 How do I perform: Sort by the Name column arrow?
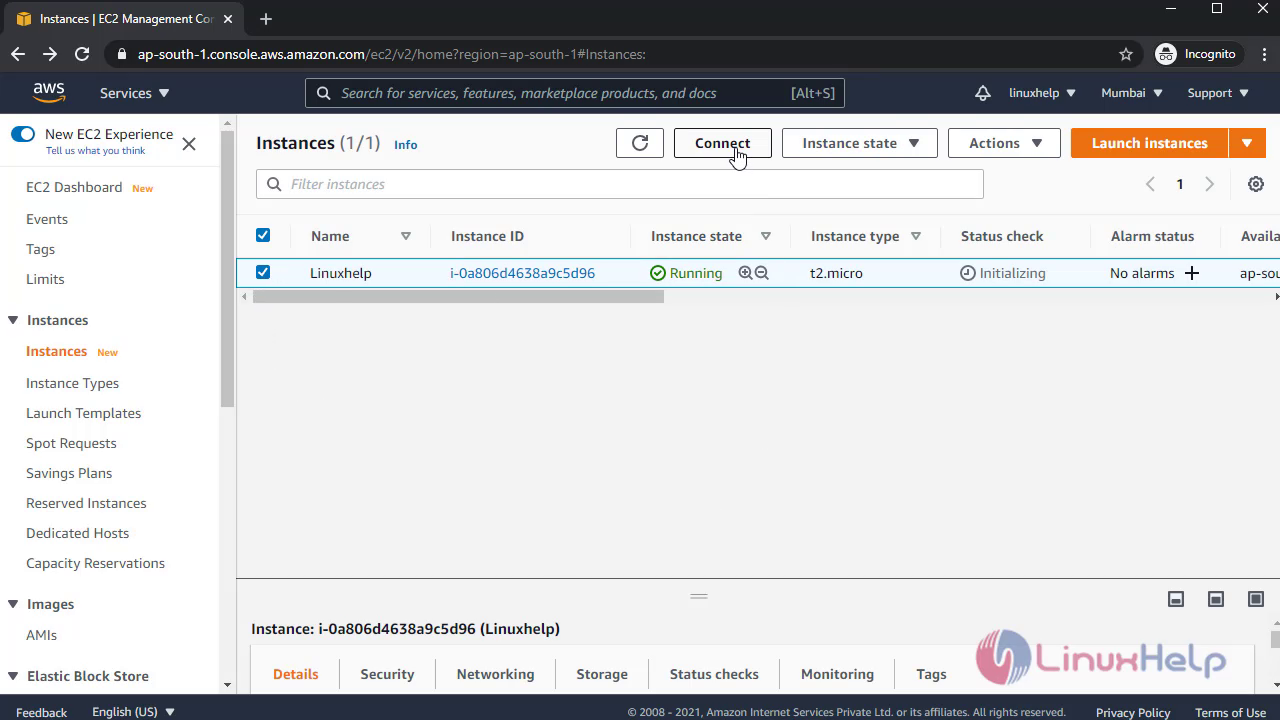pos(406,236)
